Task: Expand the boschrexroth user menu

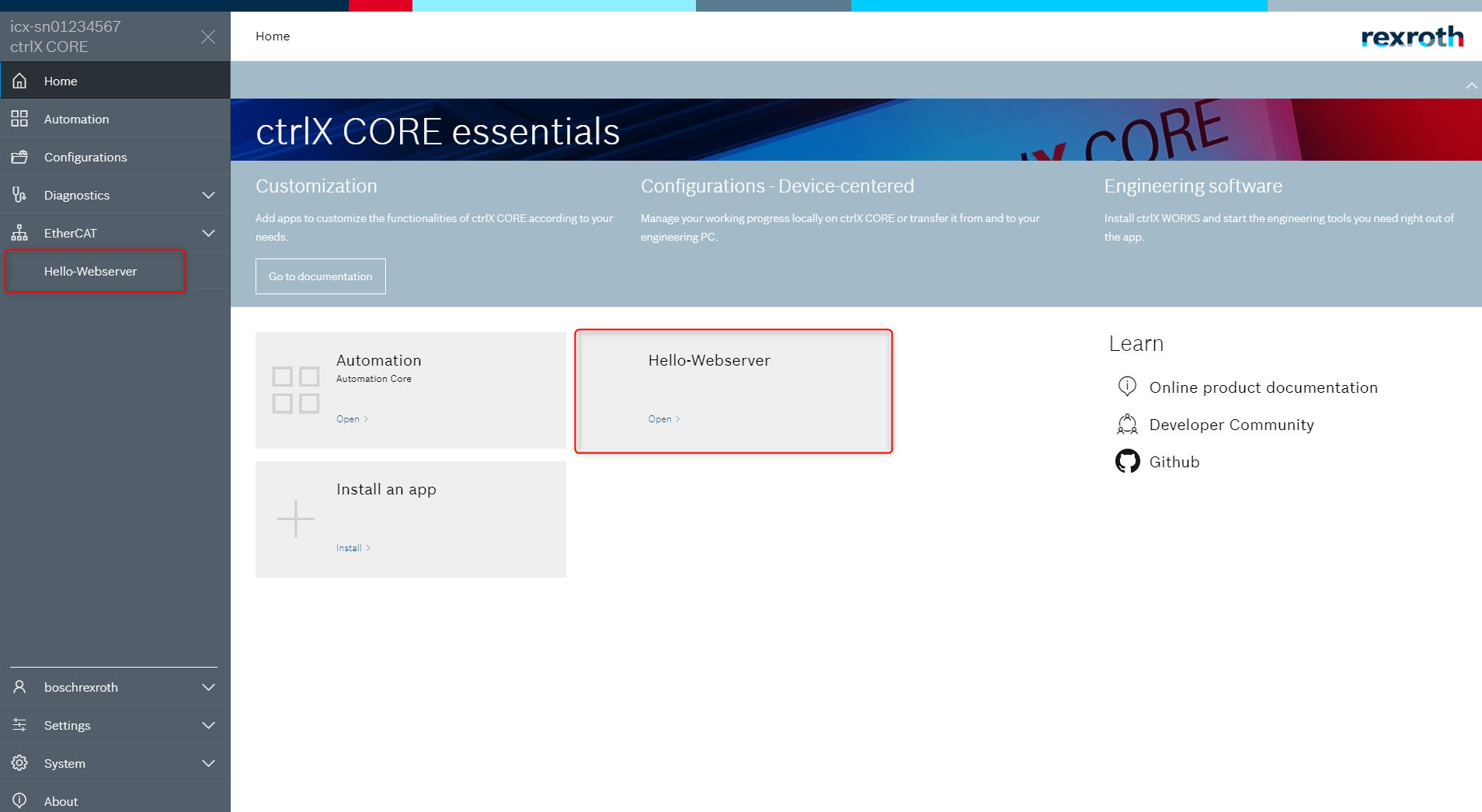Action: [x=208, y=687]
